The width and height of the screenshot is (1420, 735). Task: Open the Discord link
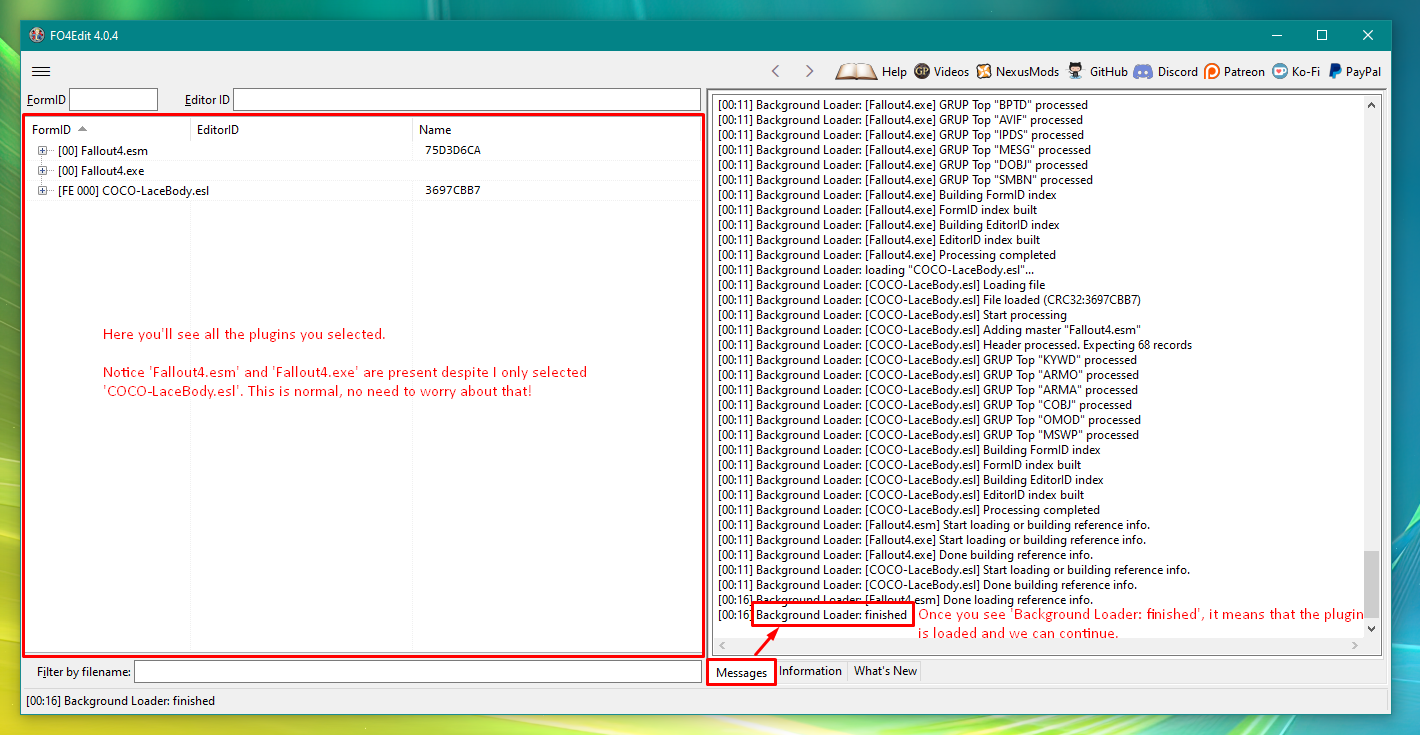1166,71
